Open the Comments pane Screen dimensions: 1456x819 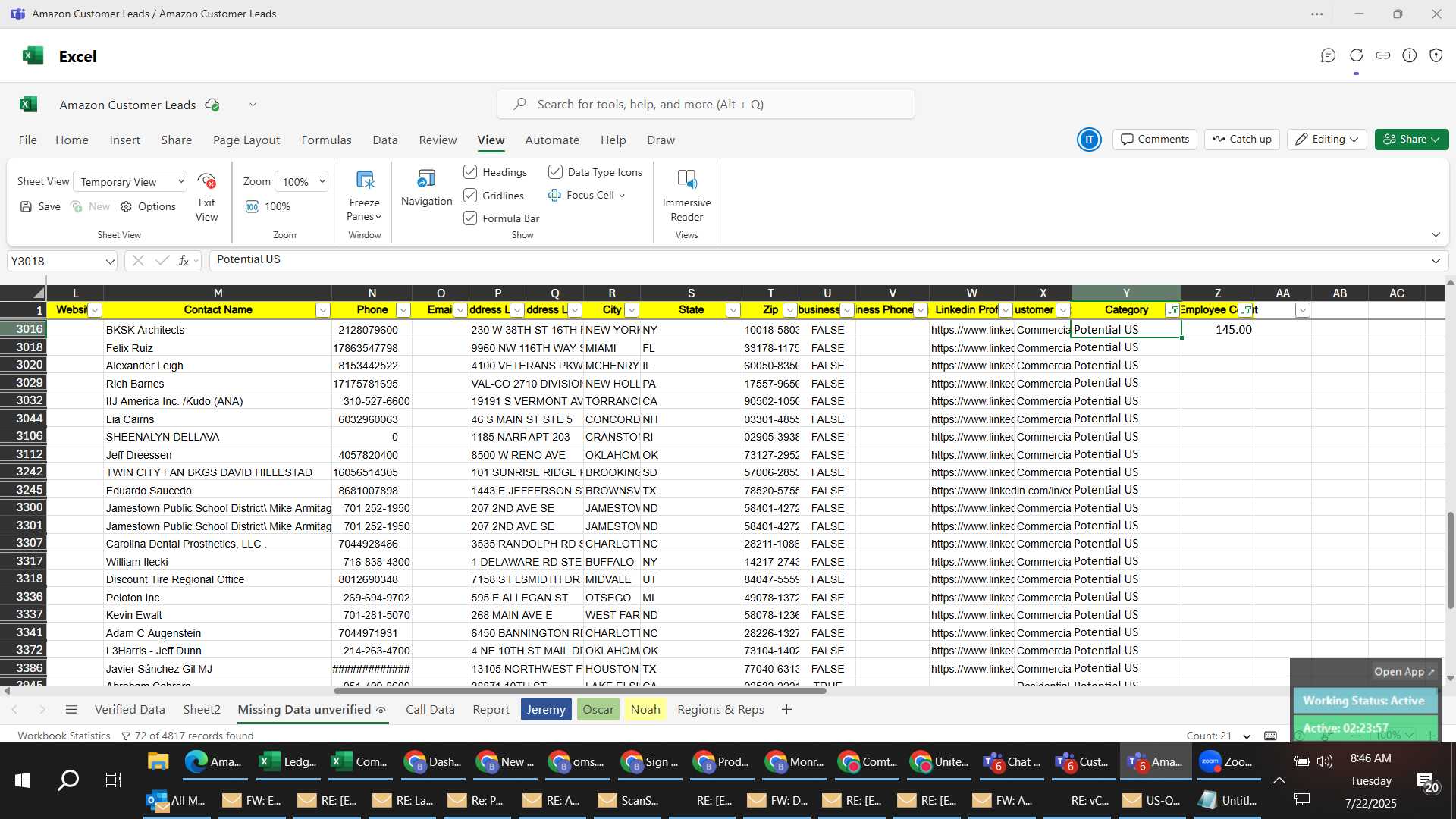[x=1155, y=140]
